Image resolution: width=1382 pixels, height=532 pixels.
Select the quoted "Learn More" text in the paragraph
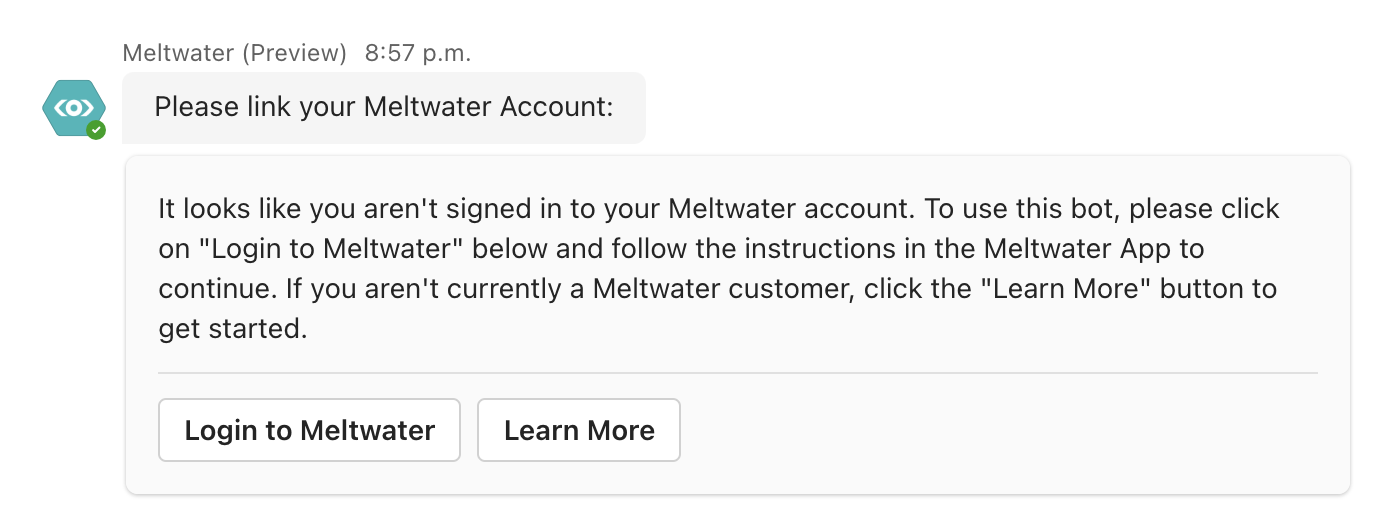tap(1060, 289)
